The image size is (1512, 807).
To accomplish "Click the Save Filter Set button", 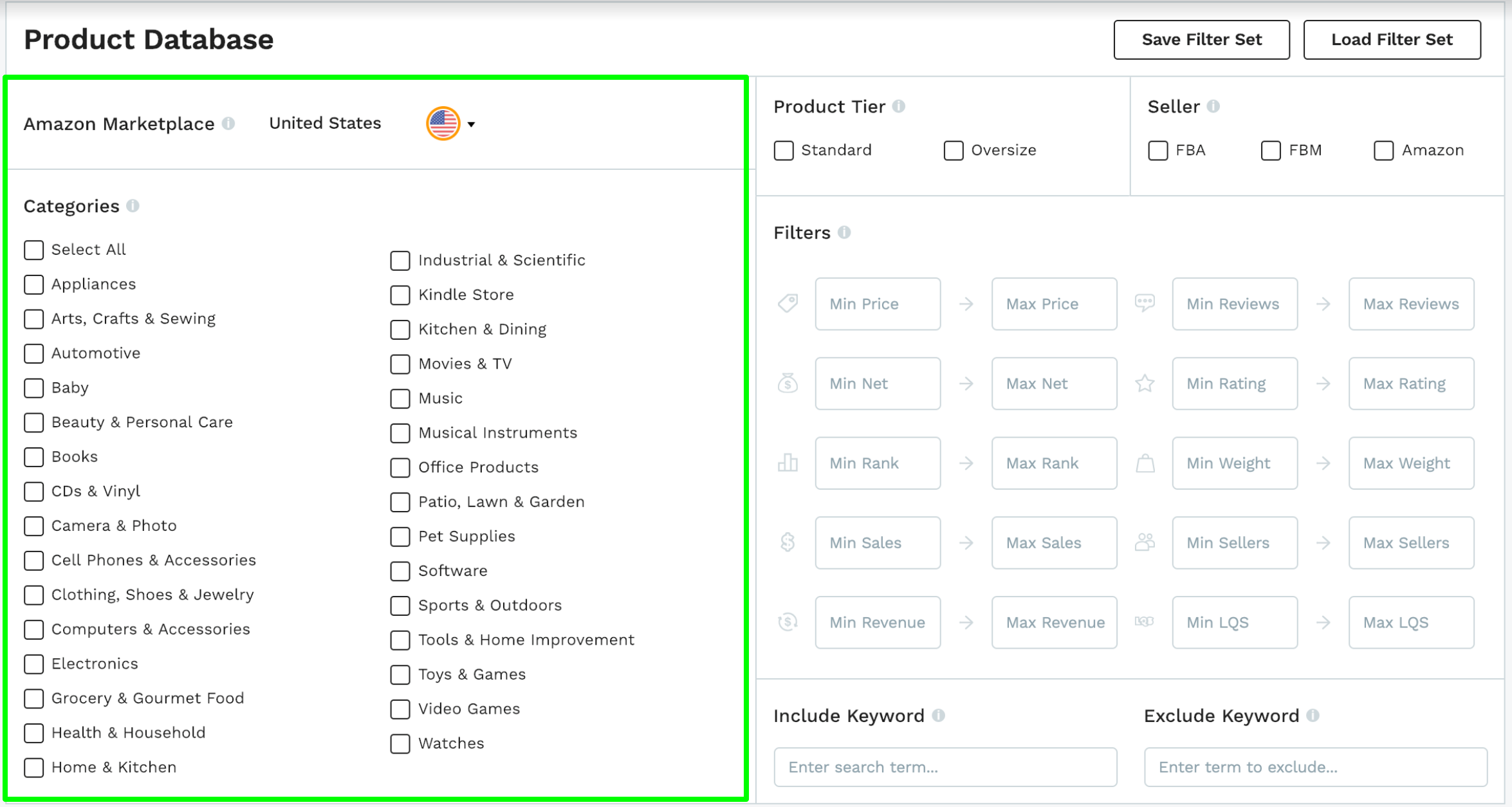I will [1201, 40].
